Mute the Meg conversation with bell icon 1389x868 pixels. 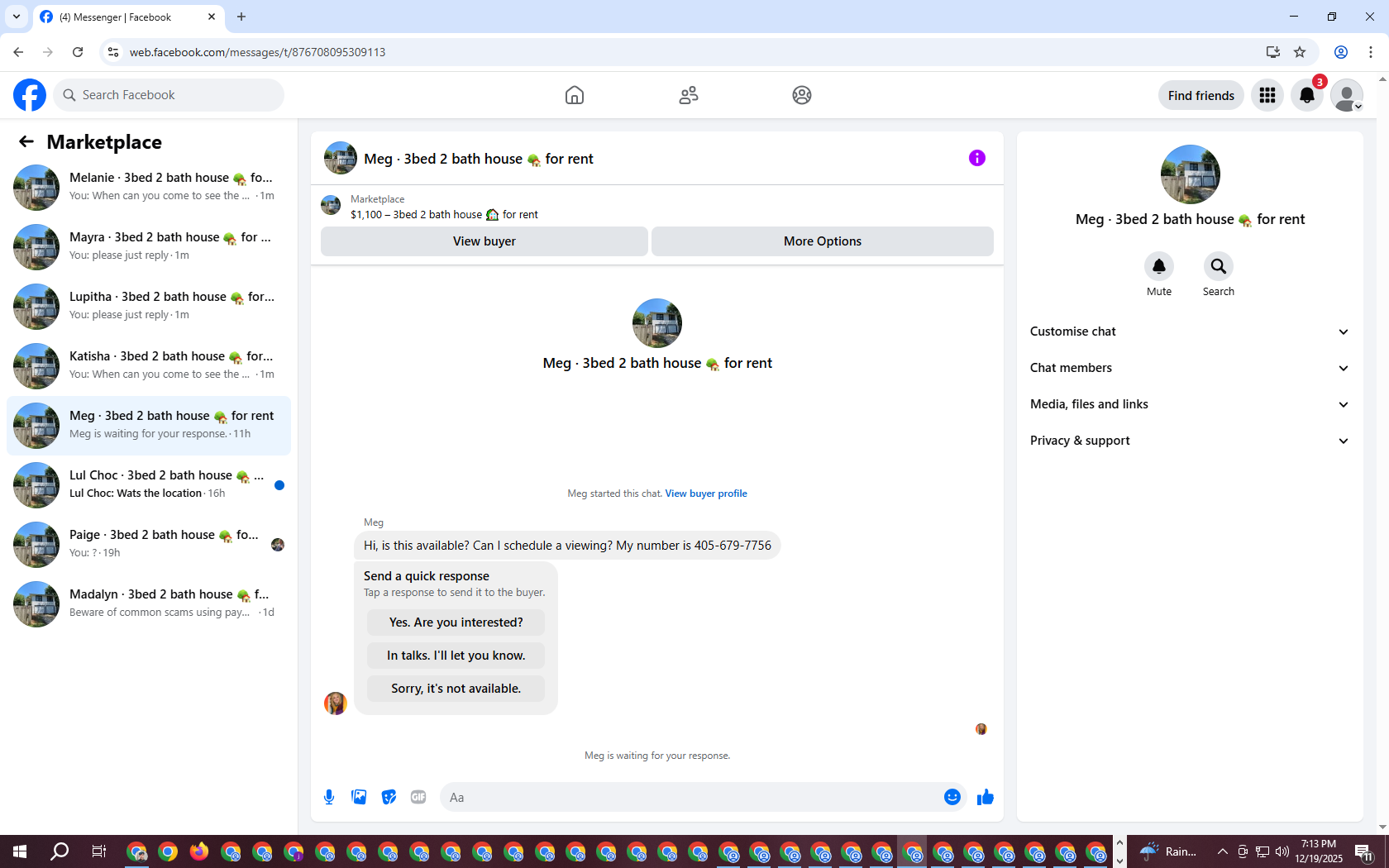(x=1159, y=266)
